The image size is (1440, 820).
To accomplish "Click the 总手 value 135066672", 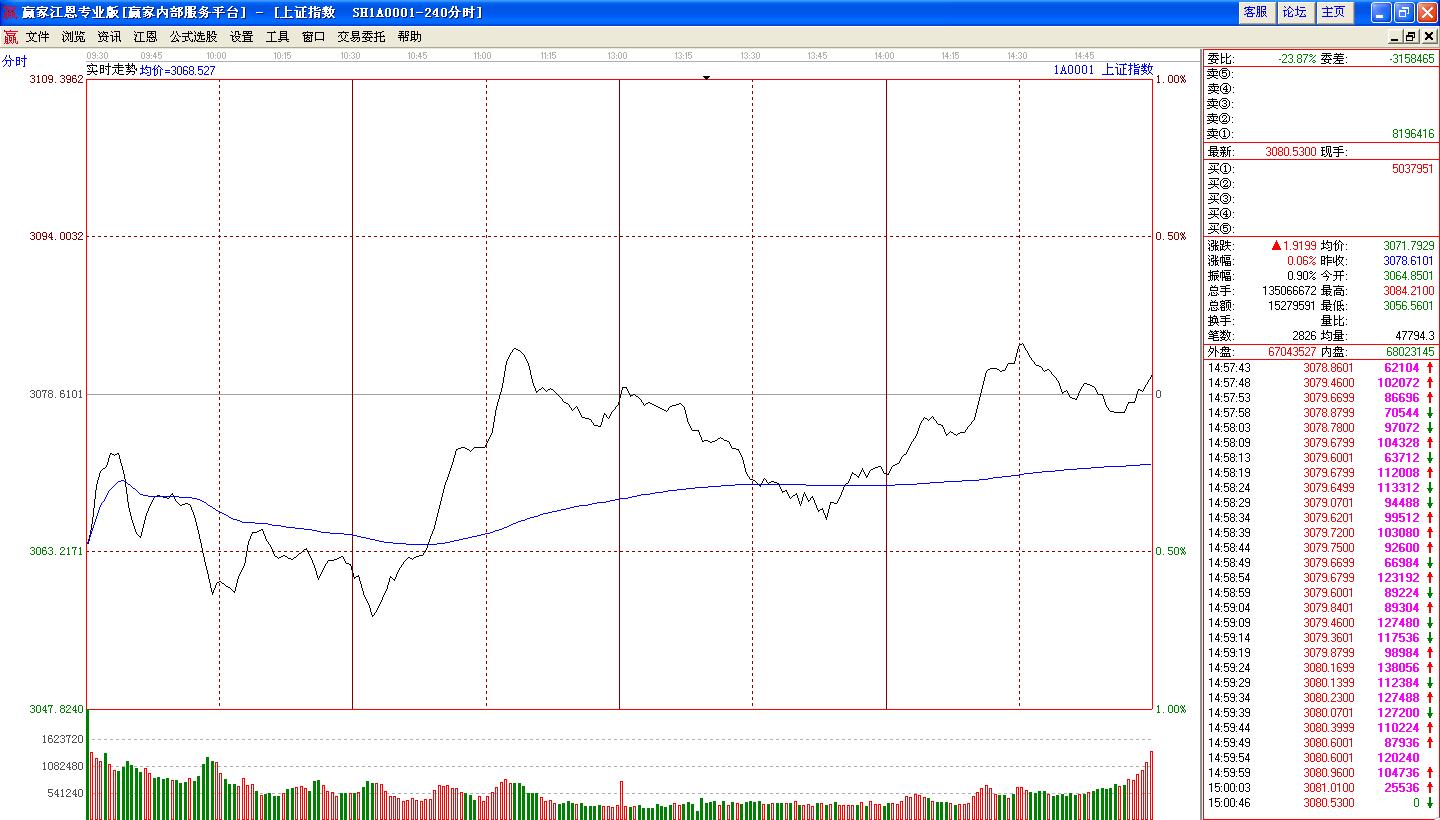I will pyautogui.click(x=1289, y=290).
